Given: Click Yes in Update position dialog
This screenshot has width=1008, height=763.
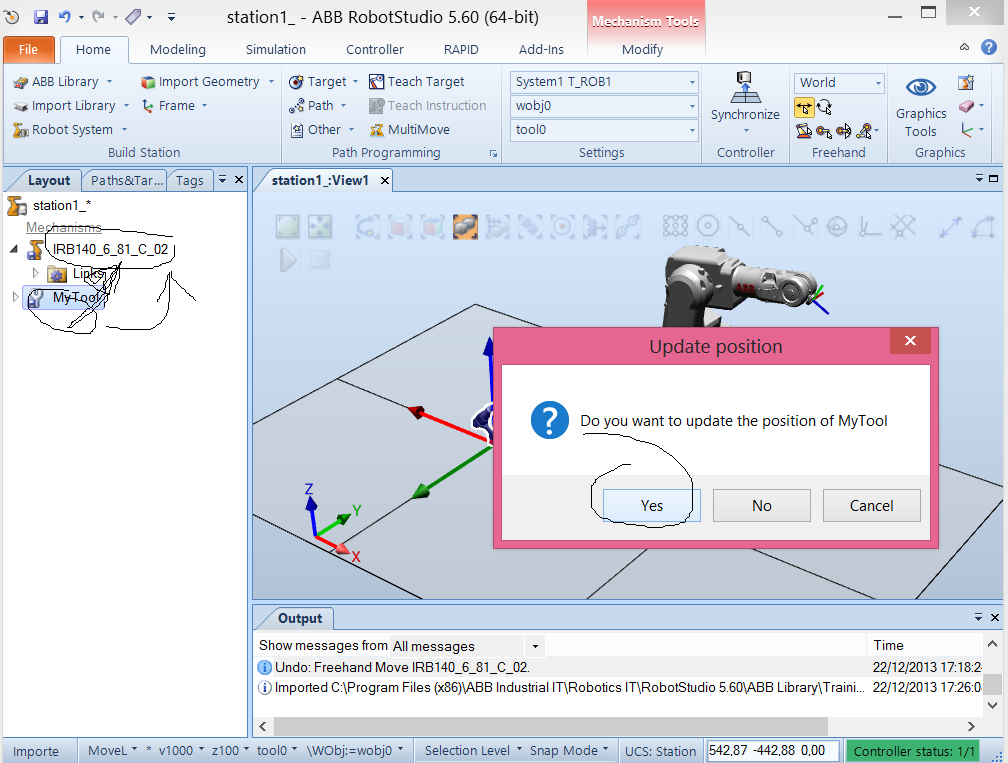Looking at the screenshot, I should (x=651, y=505).
